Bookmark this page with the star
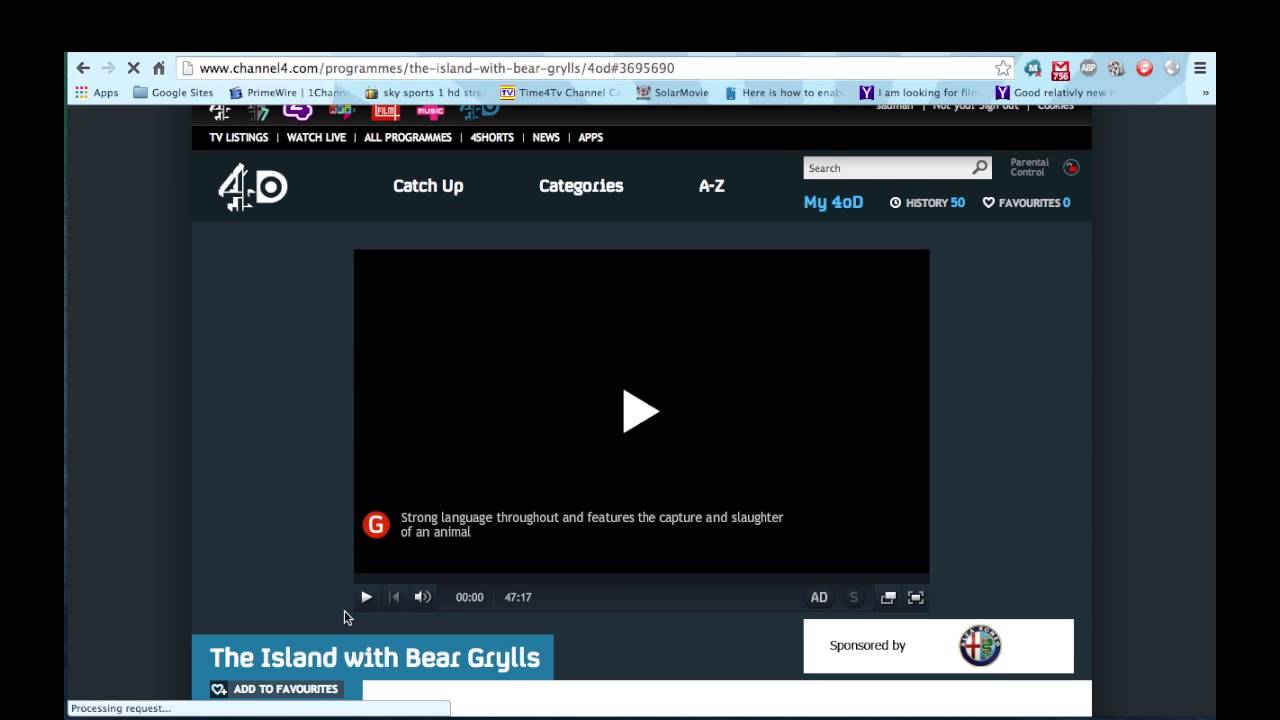Viewport: 1280px width, 720px height. click(x=1002, y=68)
